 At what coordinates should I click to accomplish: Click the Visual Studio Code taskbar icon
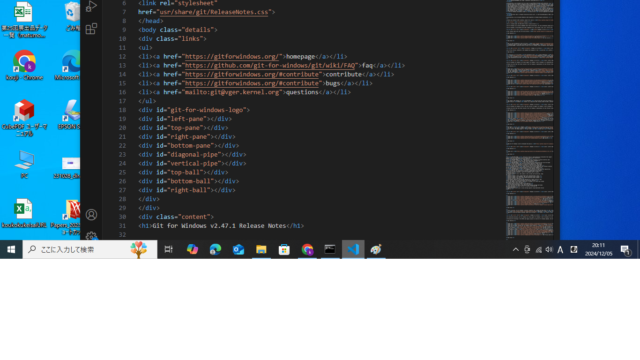[353, 249]
